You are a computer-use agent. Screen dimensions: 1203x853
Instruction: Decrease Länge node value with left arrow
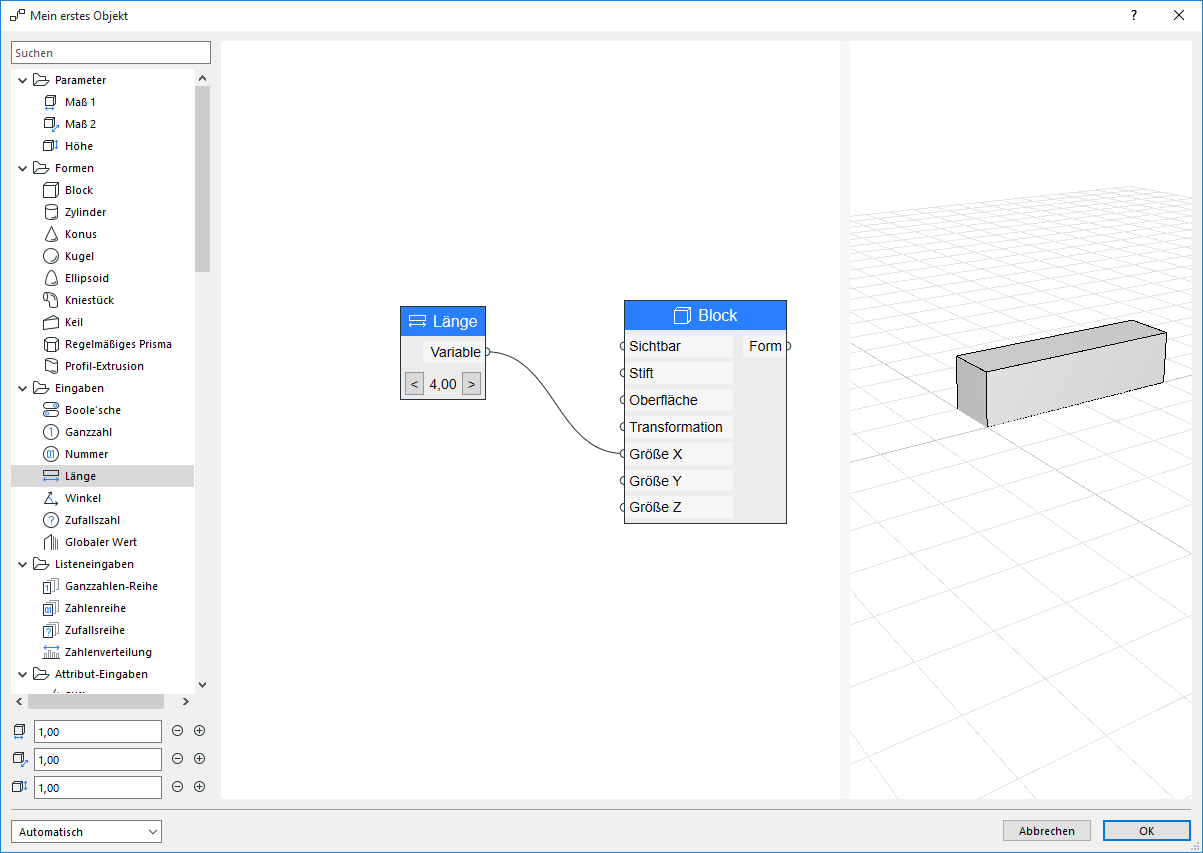[x=415, y=384]
